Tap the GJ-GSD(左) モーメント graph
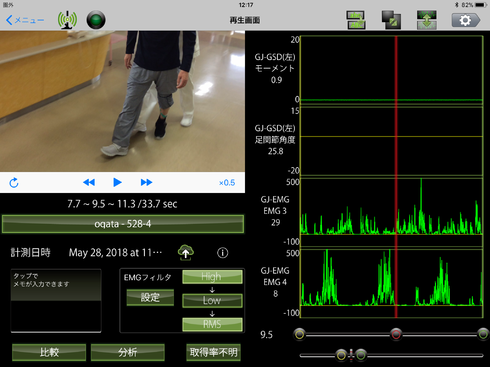This screenshot has height=367, width=490. pyautogui.click(x=392, y=70)
